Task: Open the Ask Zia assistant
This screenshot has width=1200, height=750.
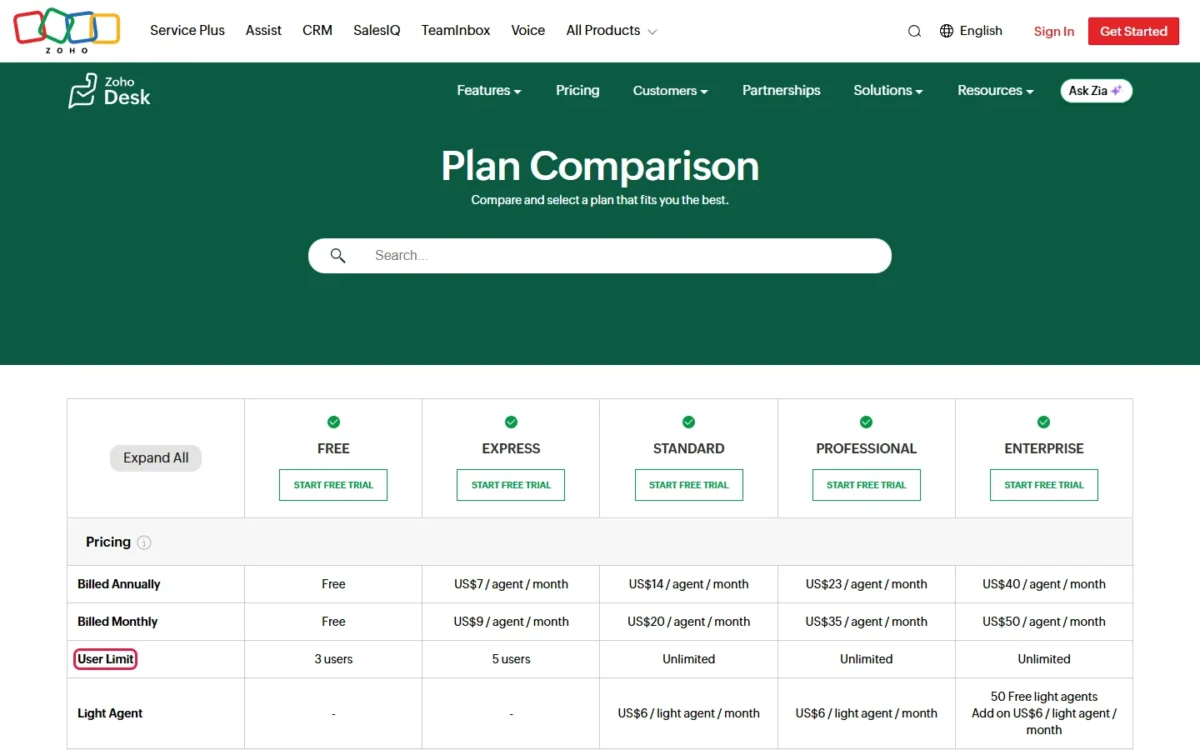Action: coord(1096,91)
